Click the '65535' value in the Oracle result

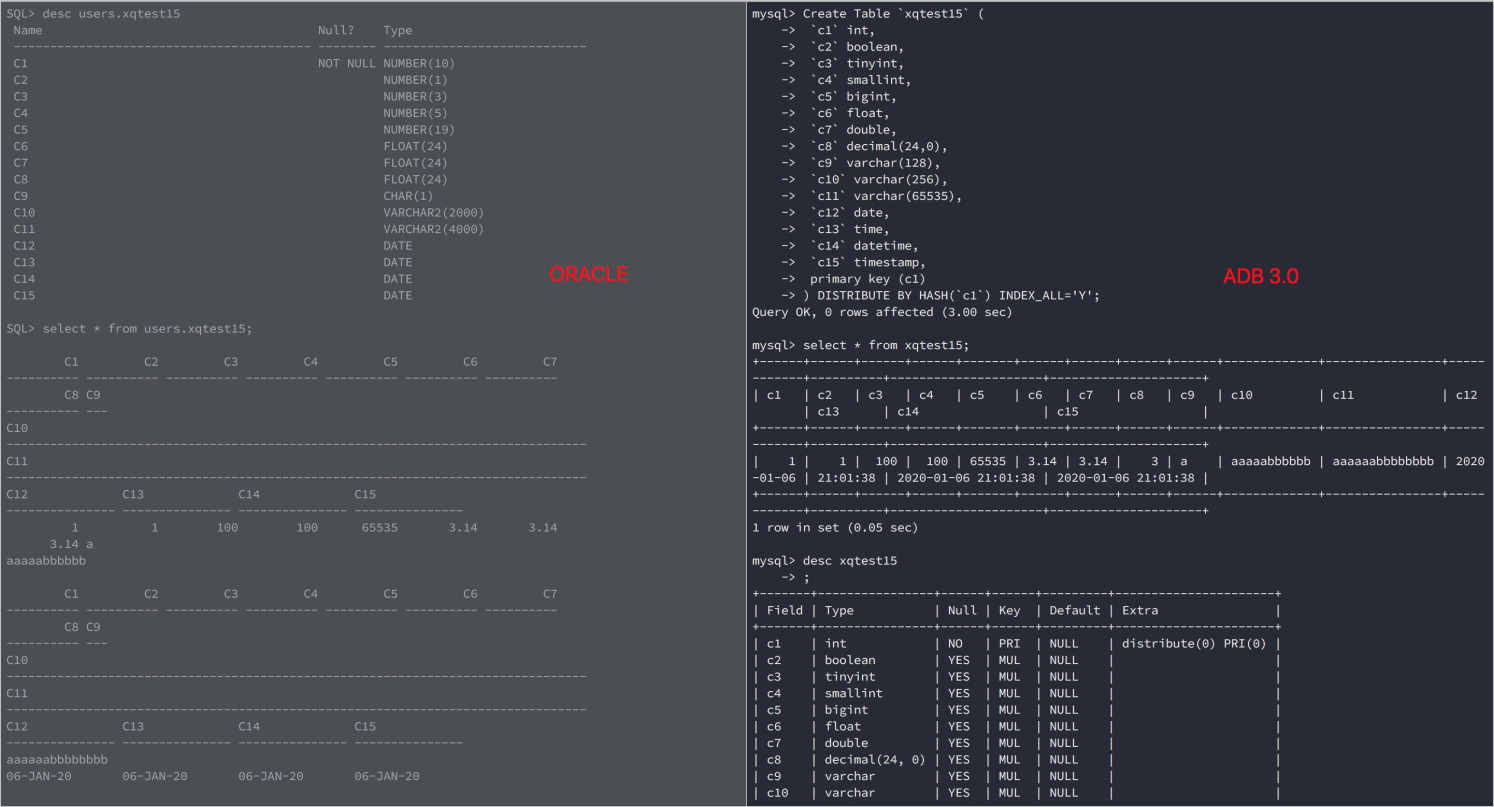[379, 527]
